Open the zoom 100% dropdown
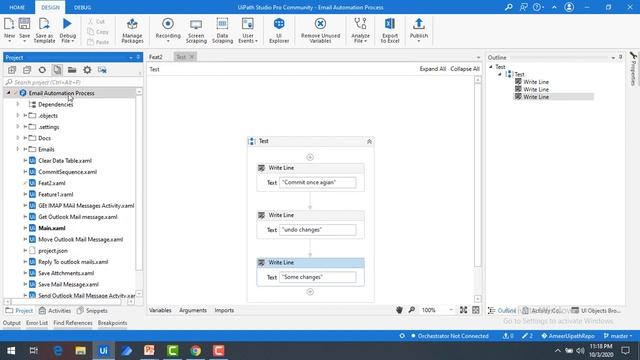640x360 pixels. [451, 310]
